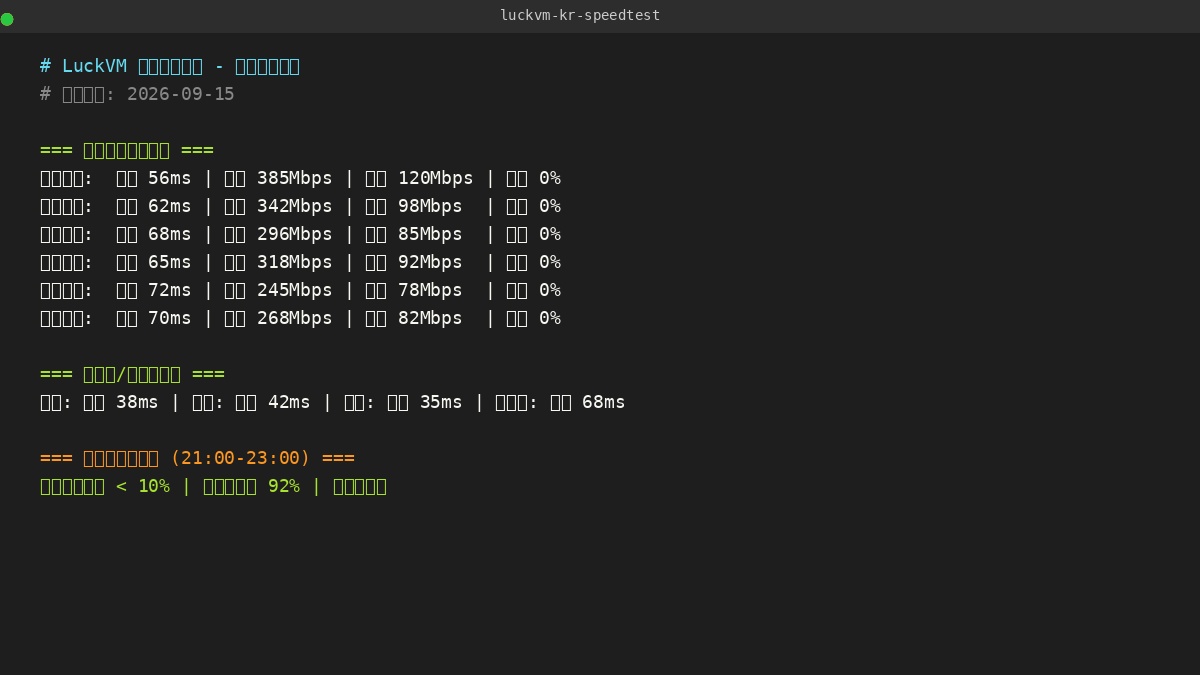Select the 92Mbps speed value

coord(430,262)
